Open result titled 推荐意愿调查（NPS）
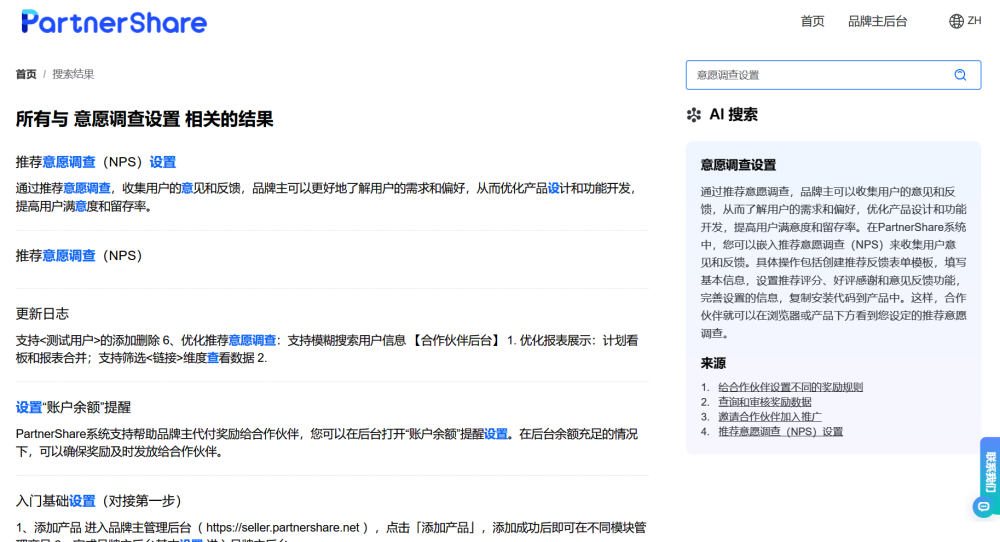The width and height of the screenshot is (1000, 542). click(x=78, y=256)
